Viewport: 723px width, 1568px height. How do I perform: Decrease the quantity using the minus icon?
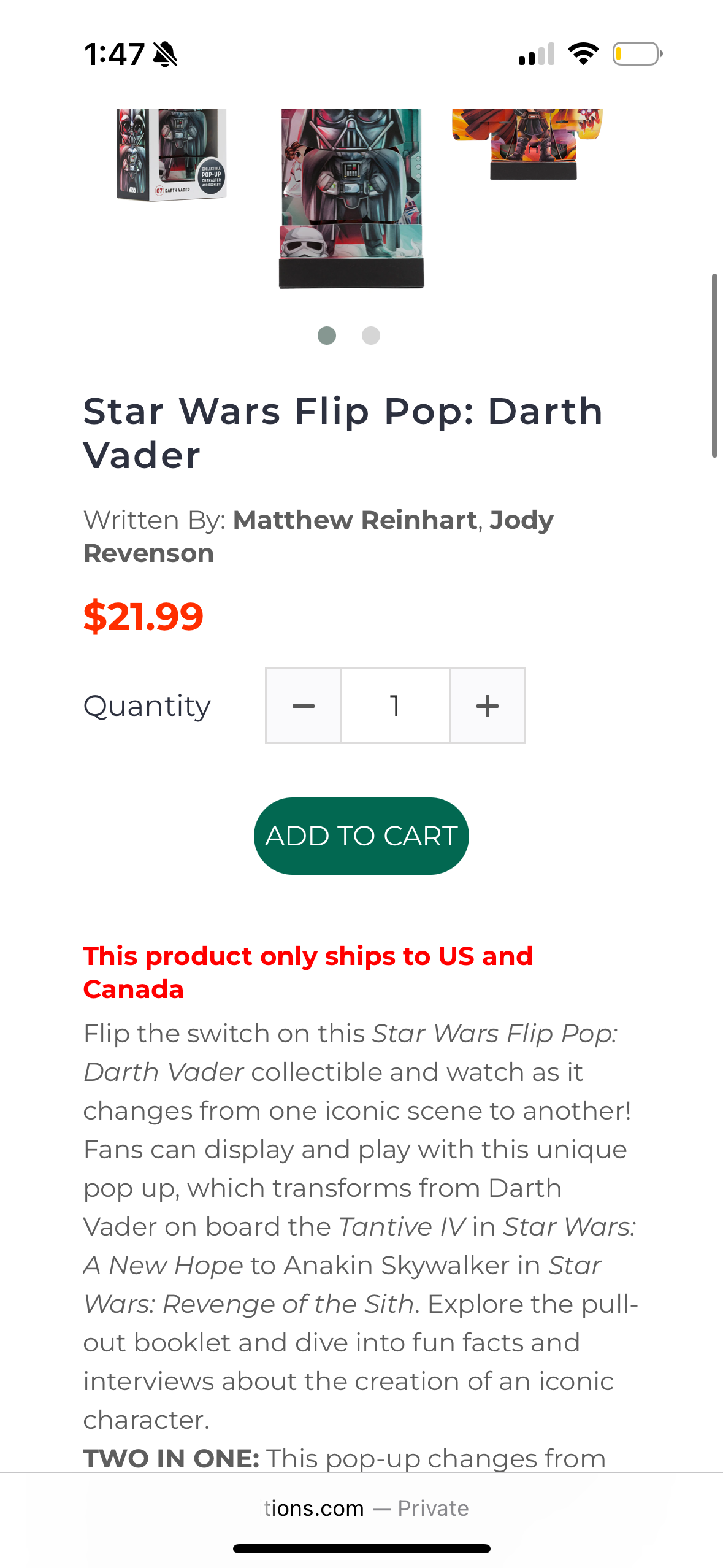303,704
